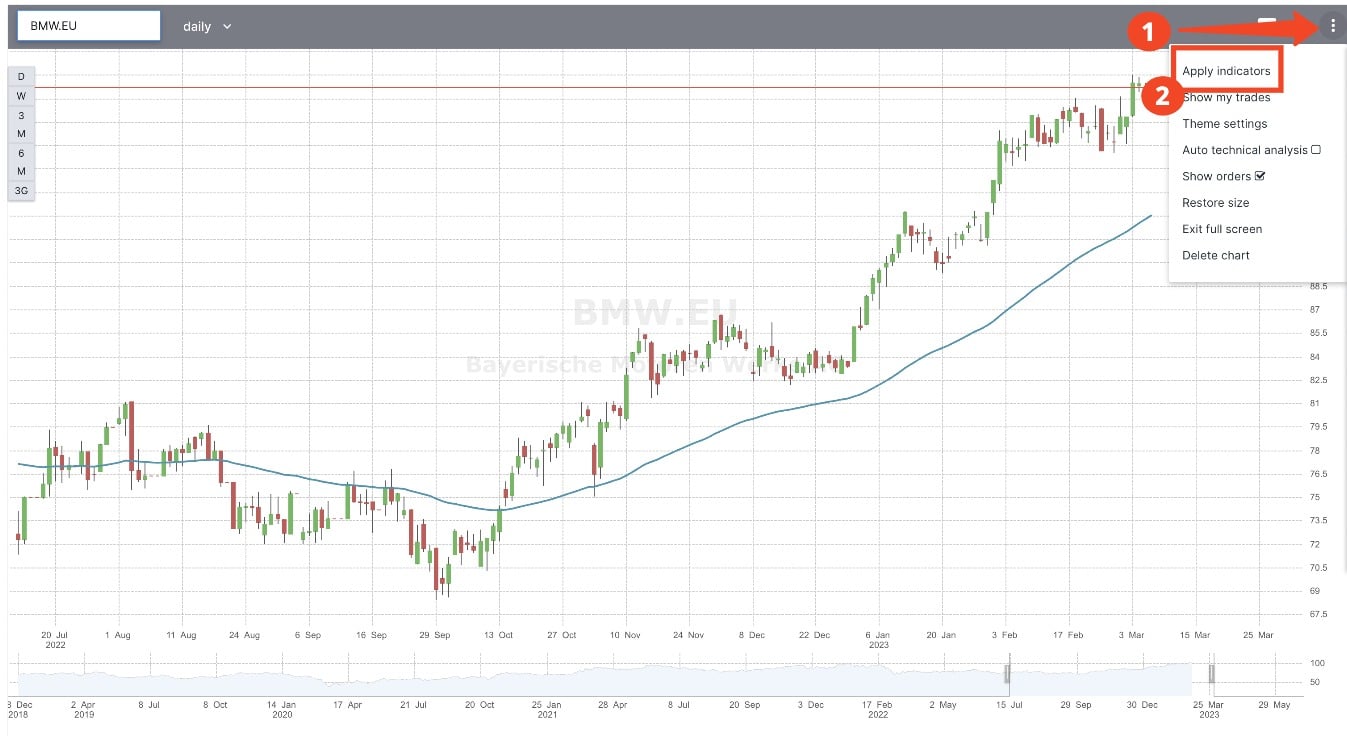Uncheck the Show orders checkbox
This screenshot has width=1347, height=742.
pyautogui.click(x=1260, y=176)
